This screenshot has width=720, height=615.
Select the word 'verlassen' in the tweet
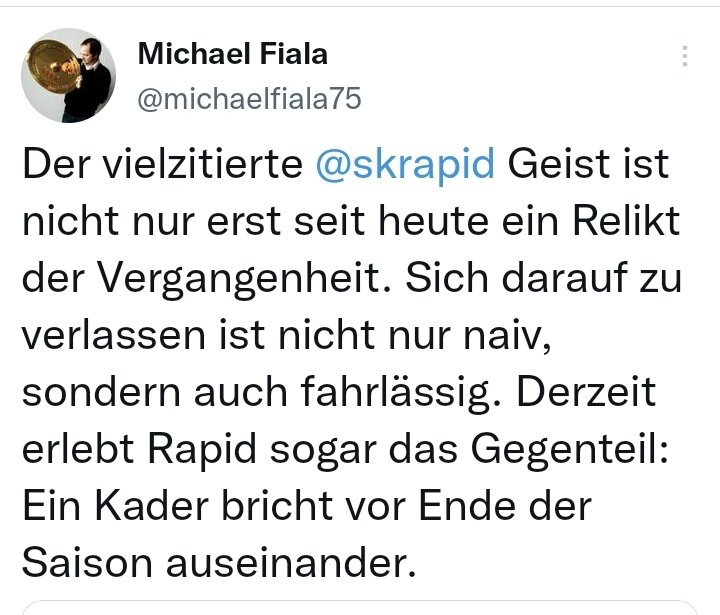click(x=113, y=335)
